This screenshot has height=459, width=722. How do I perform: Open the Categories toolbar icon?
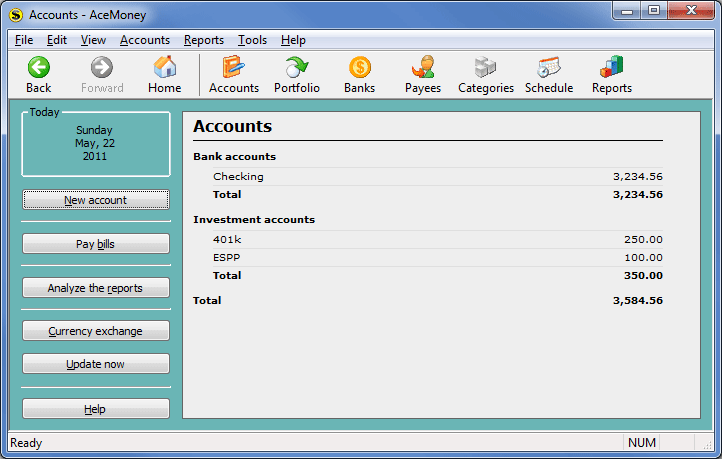pos(485,67)
